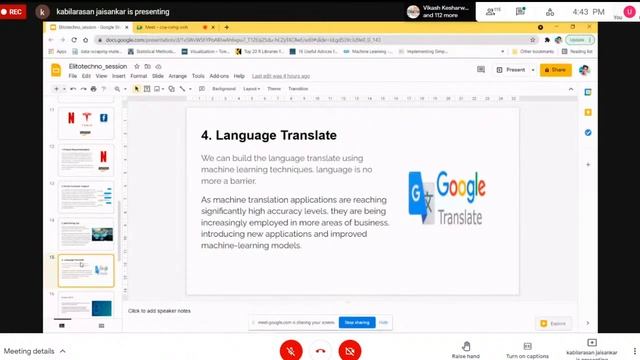Move presentation to folder icon
The width and height of the screenshot is (640, 360).
click(x=147, y=66)
